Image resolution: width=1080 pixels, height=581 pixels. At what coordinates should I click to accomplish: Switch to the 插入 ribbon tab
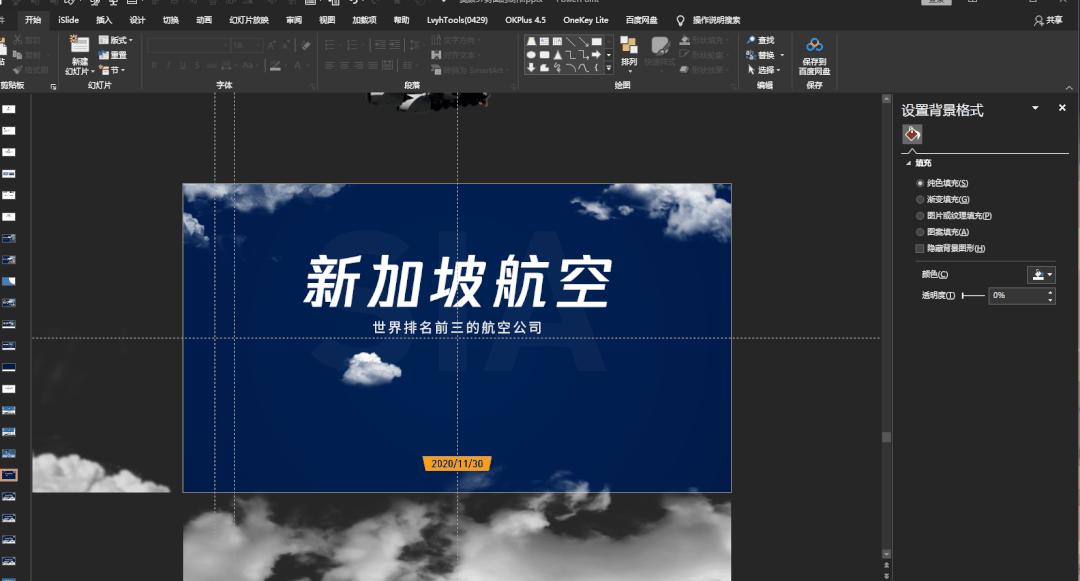click(x=105, y=19)
